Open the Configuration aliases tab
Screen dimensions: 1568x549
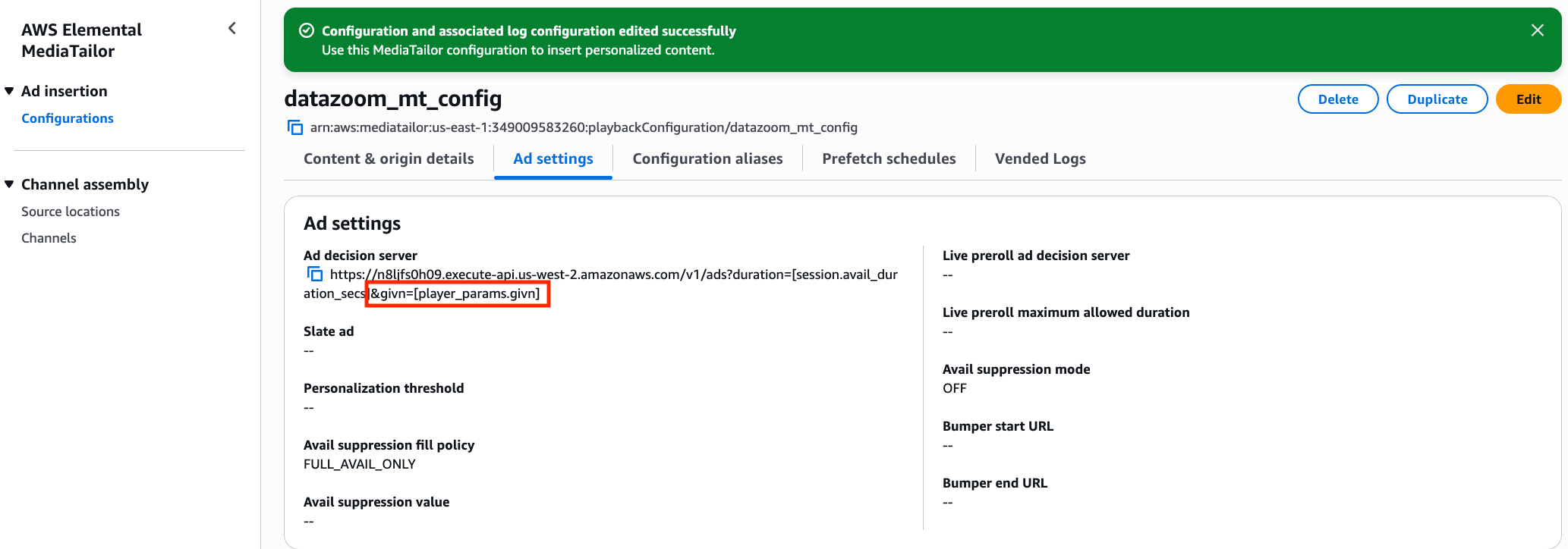707,158
